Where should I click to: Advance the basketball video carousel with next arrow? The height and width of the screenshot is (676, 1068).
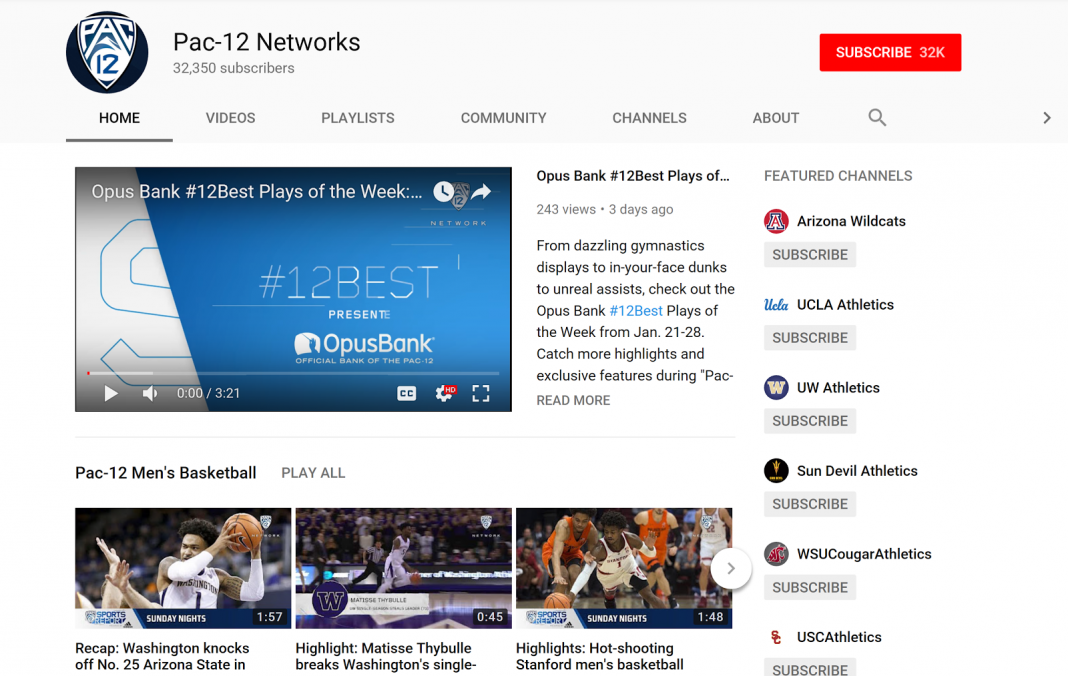(731, 568)
